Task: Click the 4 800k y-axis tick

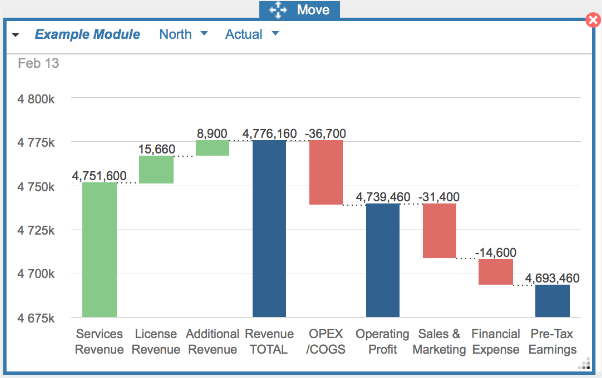Action: [36, 99]
